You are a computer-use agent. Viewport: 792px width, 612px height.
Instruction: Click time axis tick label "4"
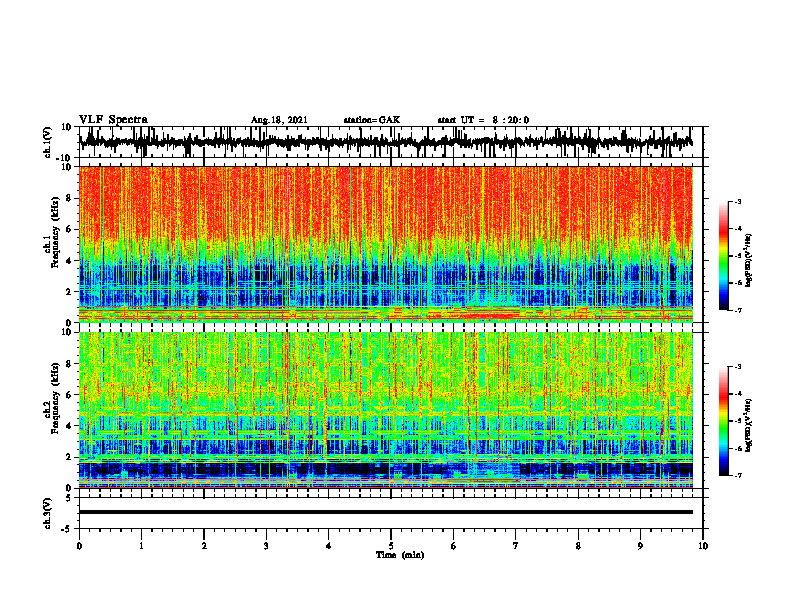click(328, 546)
